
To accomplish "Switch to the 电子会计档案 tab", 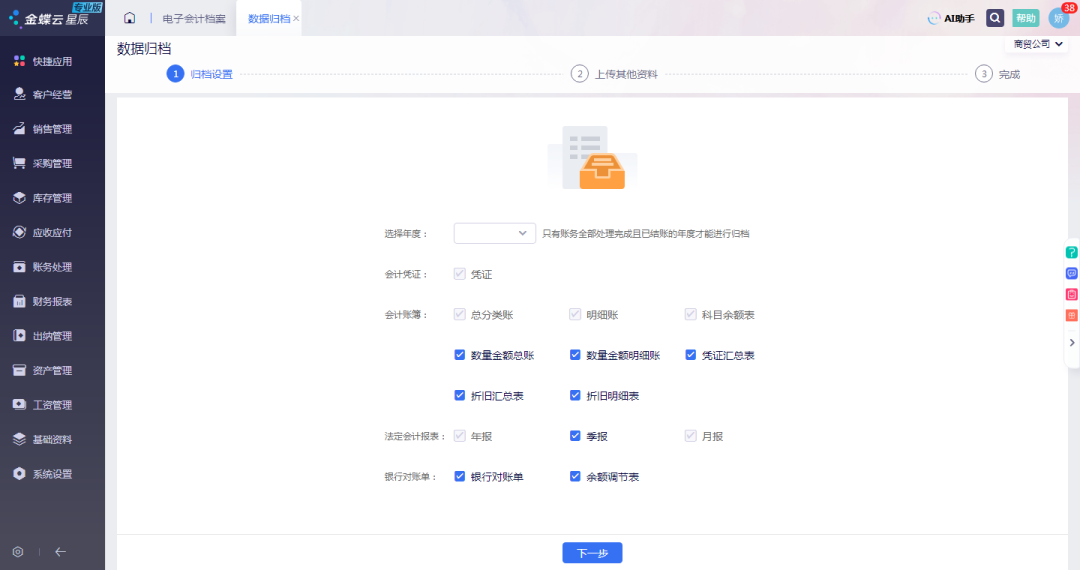I will click(x=193, y=18).
